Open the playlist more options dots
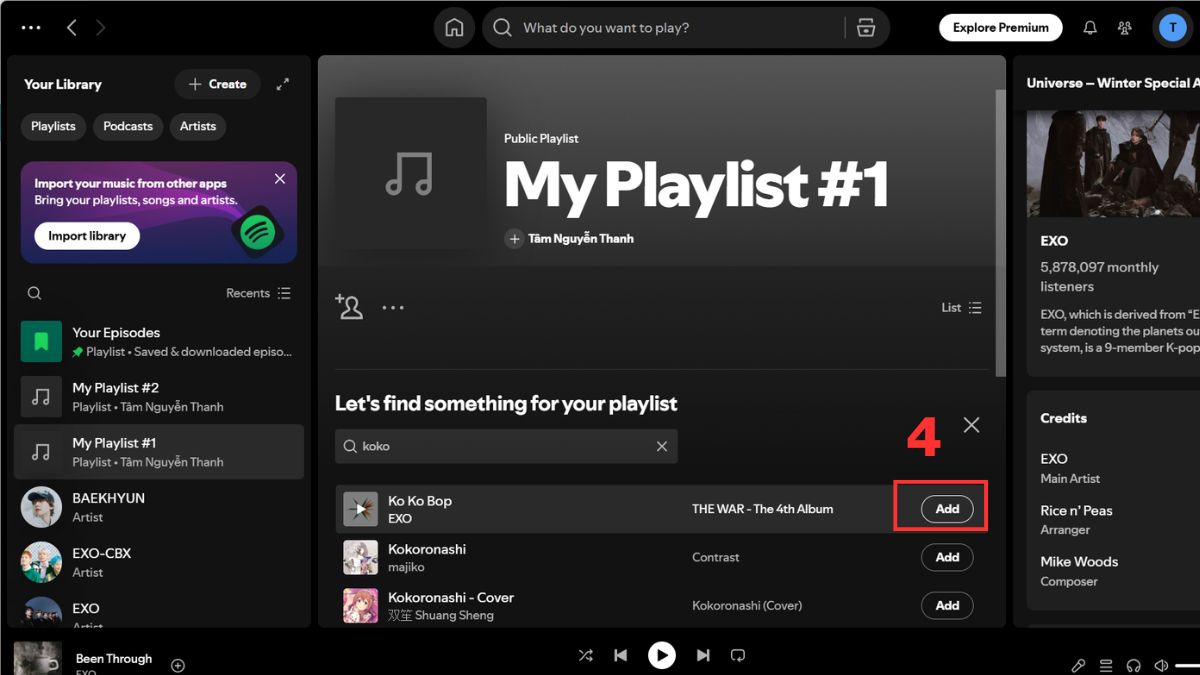The height and width of the screenshot is (675, 1200). click(x=393, y=307)
